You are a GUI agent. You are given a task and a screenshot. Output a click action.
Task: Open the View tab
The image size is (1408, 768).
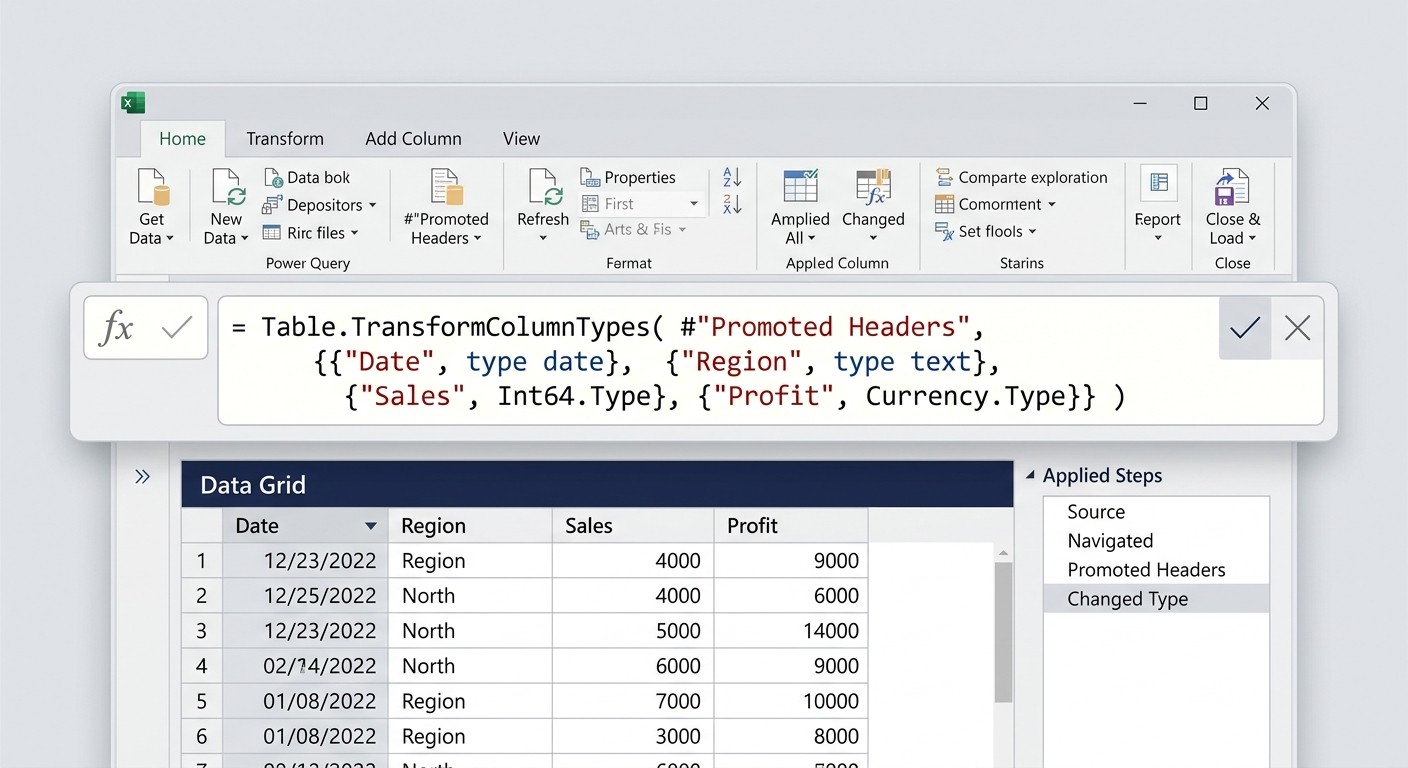[521, 139]
